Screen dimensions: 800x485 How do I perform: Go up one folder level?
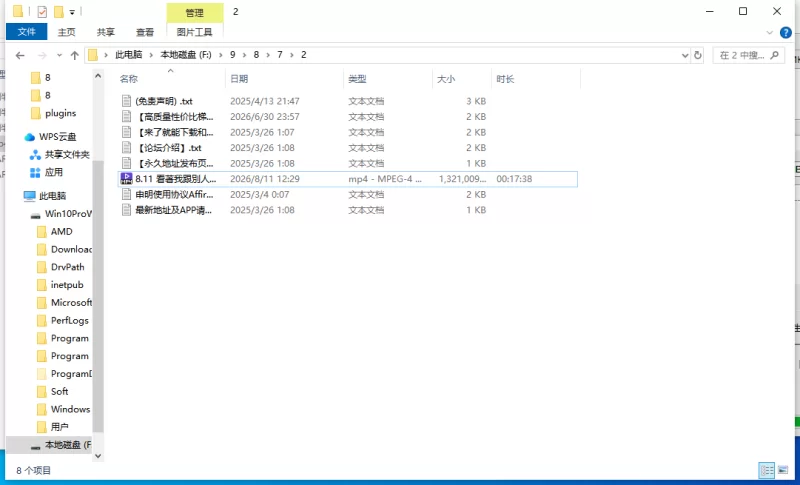click(74, 55)
